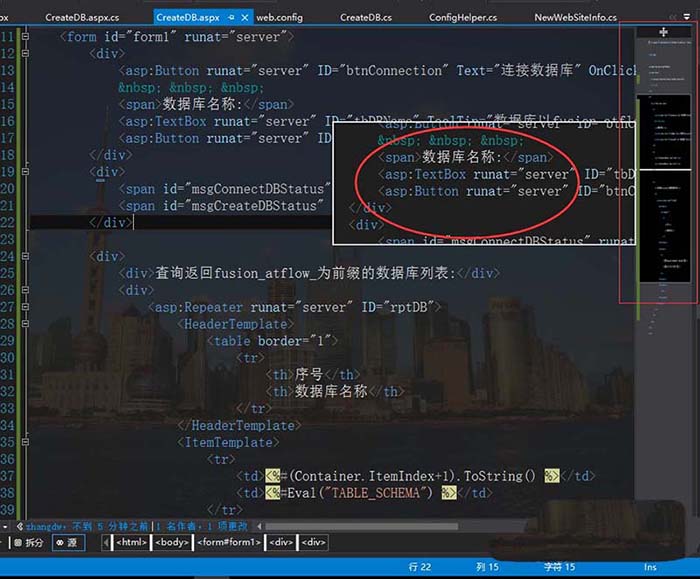The image size is (700, 579).
Task: Collapse the inner div on line 26
Action: click(25, 290)
